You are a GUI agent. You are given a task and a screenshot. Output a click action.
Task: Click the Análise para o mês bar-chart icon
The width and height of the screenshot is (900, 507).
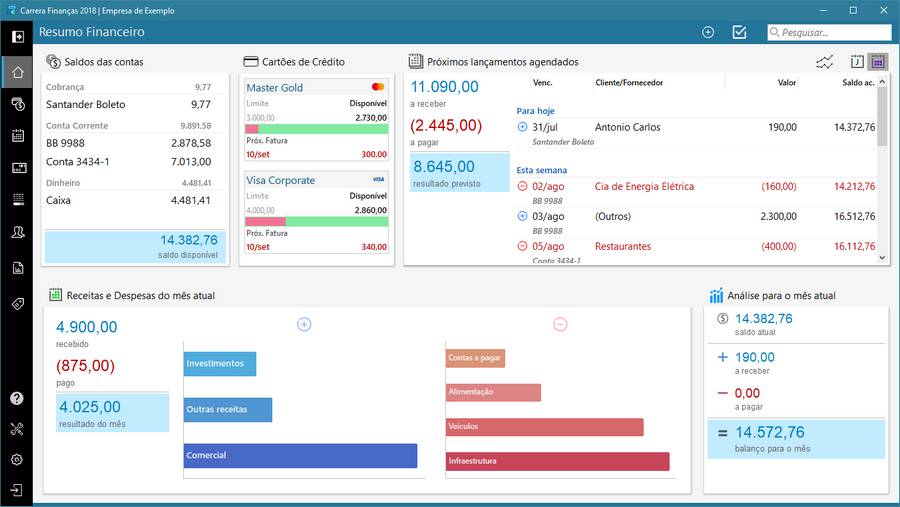click(716, 295)
